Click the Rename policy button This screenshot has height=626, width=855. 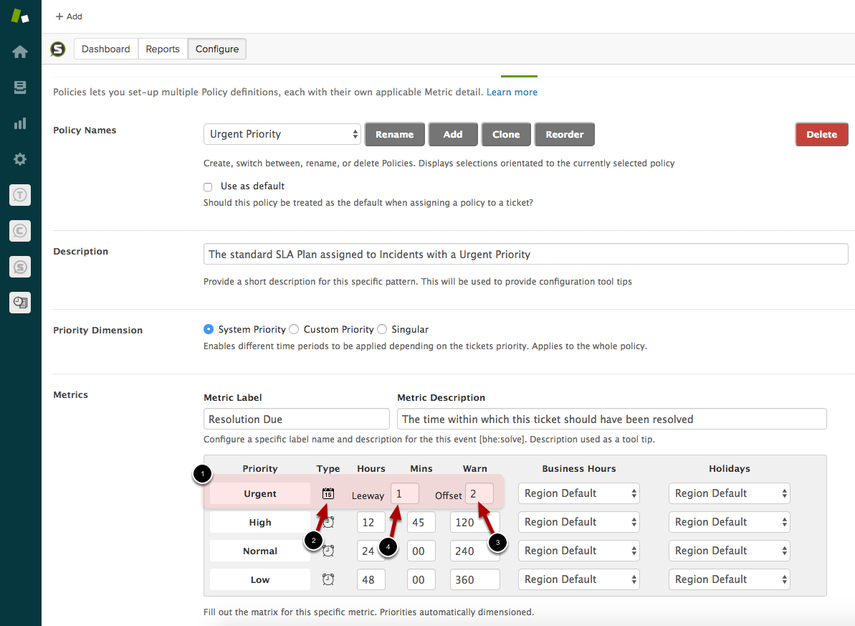point(394,135)
